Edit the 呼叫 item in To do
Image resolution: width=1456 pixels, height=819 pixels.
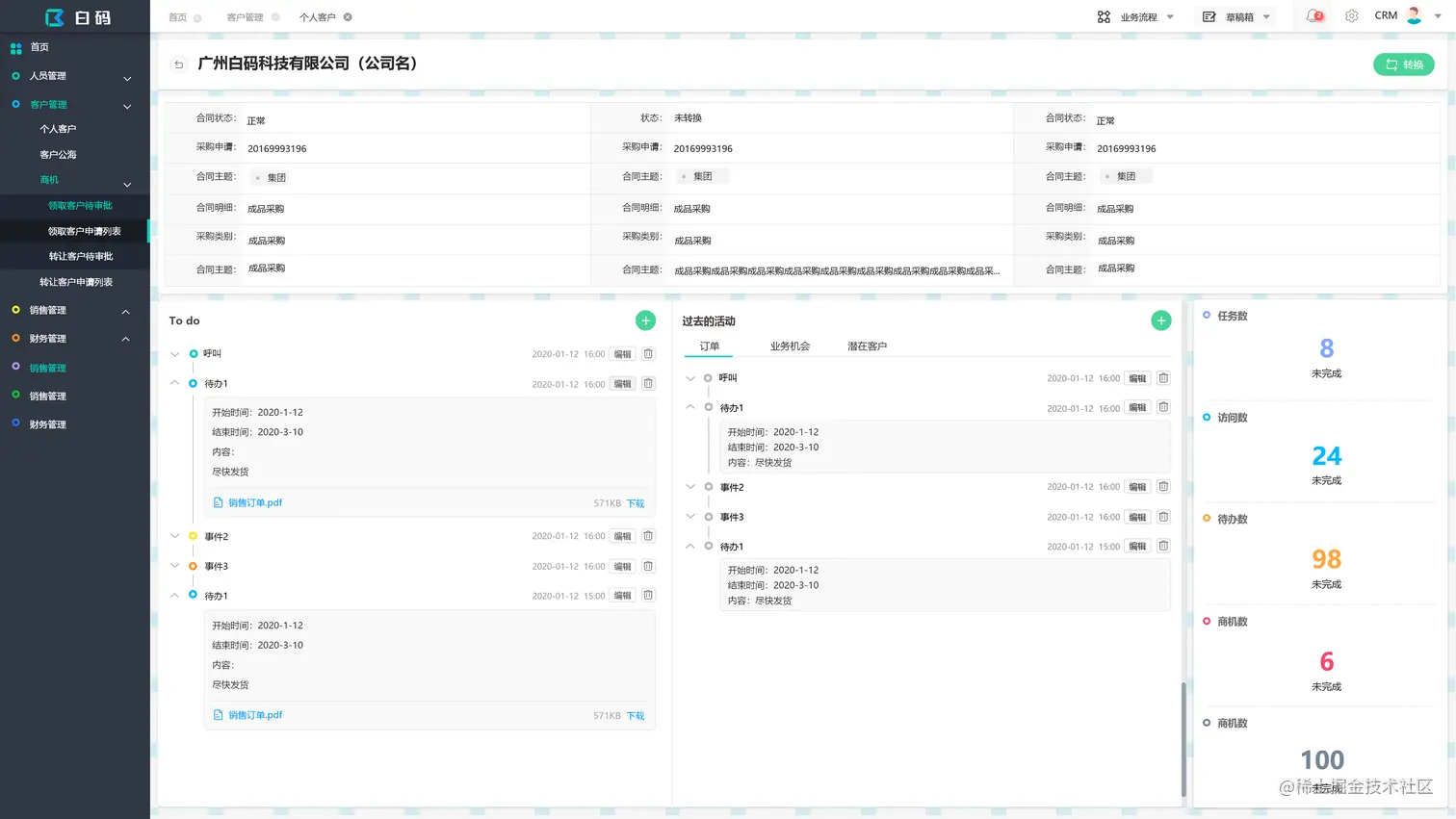[x=623, y=354]
